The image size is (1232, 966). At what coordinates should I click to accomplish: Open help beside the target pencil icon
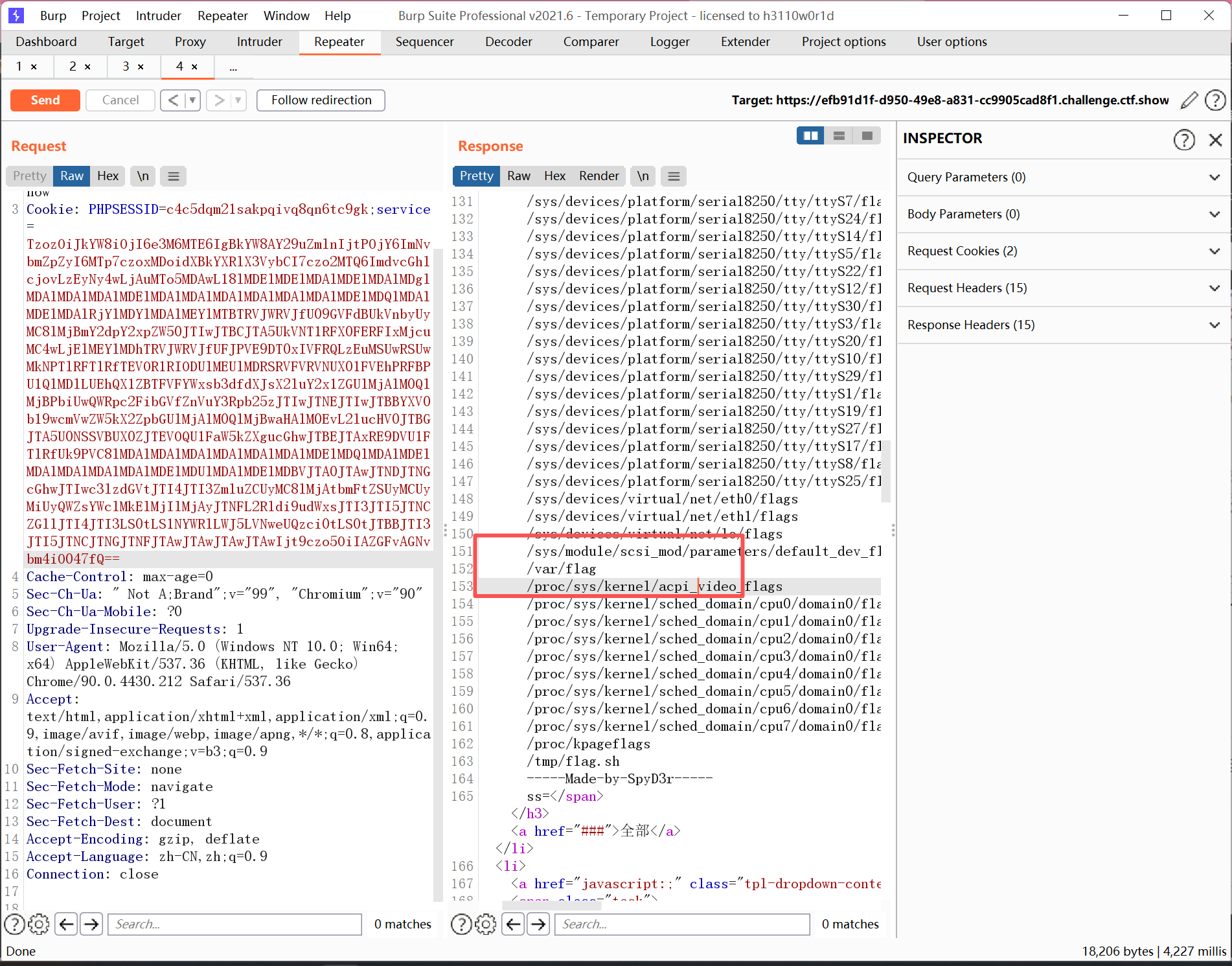pos(1215,100)
